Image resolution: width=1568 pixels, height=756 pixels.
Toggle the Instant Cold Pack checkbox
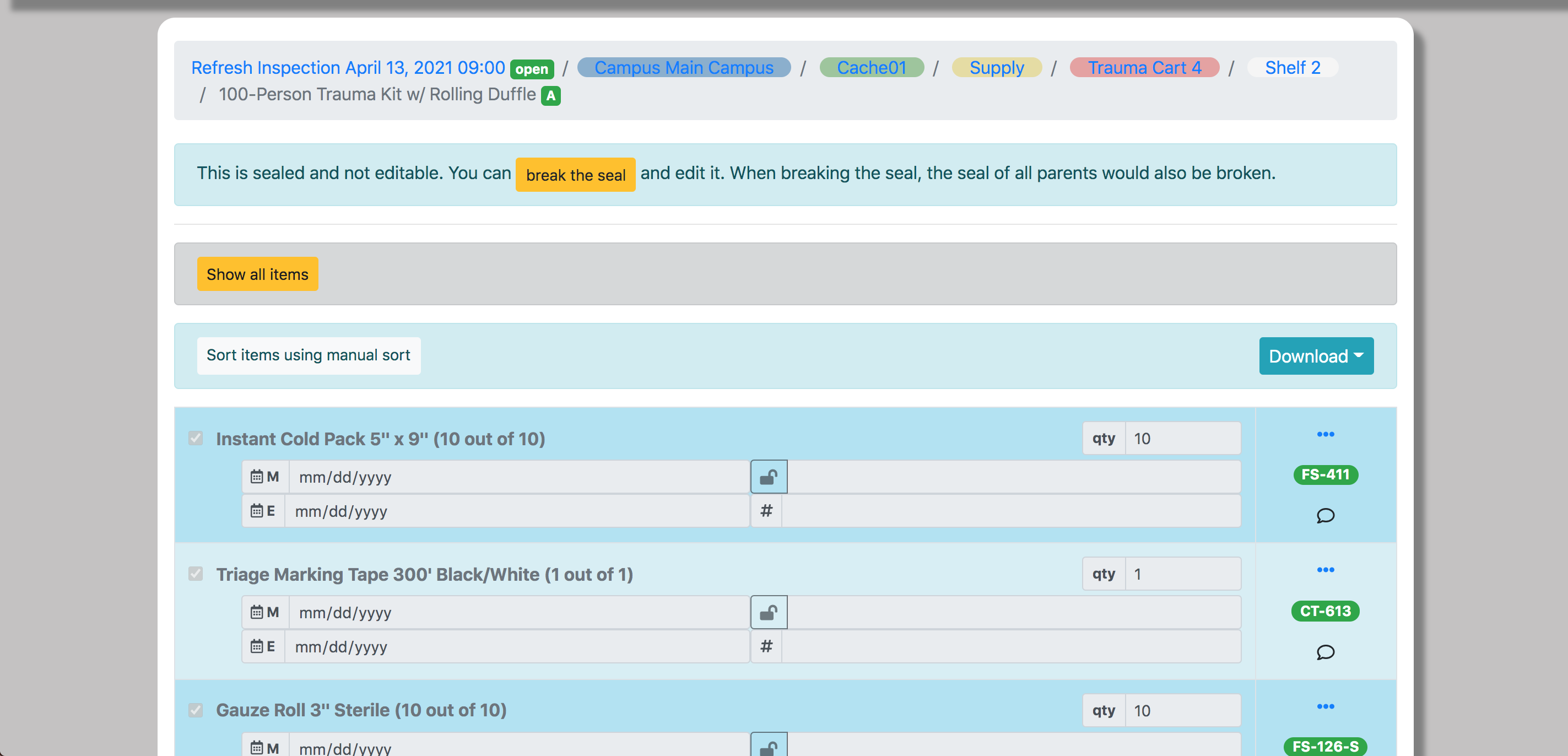click(196, 438)
